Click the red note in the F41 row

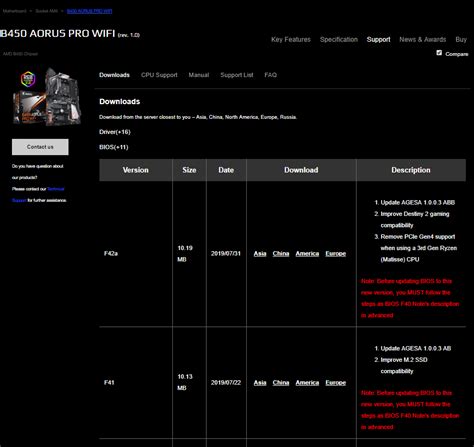coord(410,410)
